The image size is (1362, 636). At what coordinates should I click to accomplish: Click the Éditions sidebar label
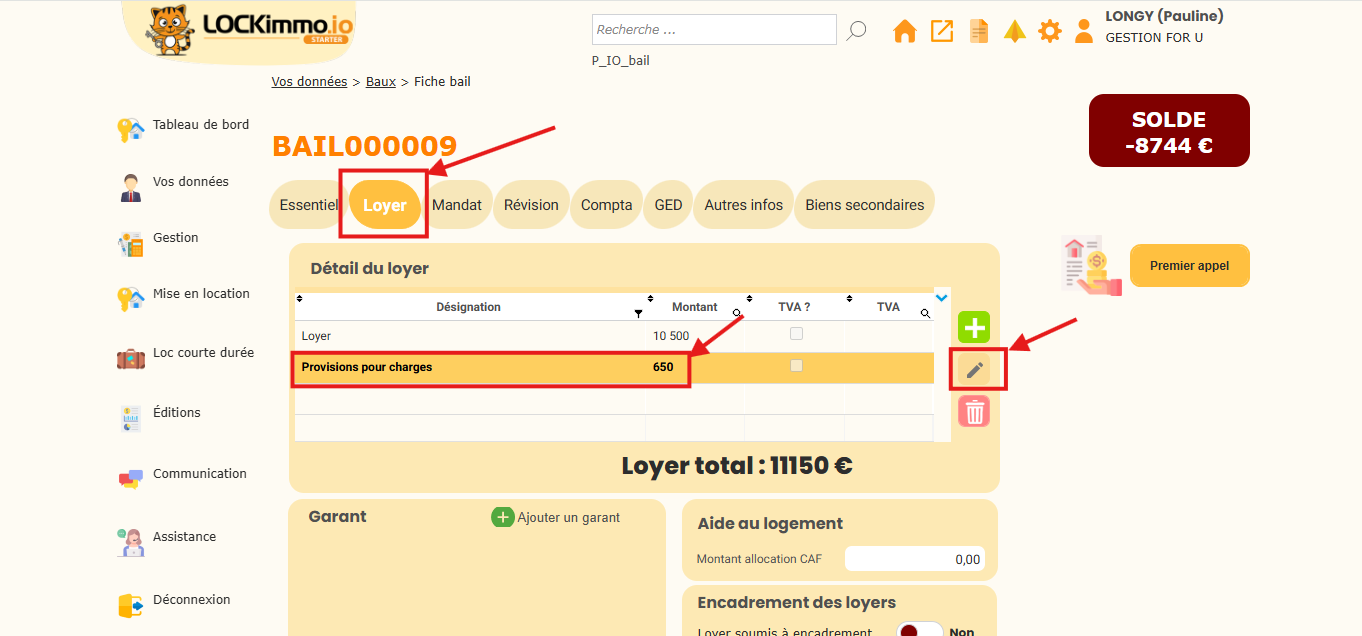177,413
